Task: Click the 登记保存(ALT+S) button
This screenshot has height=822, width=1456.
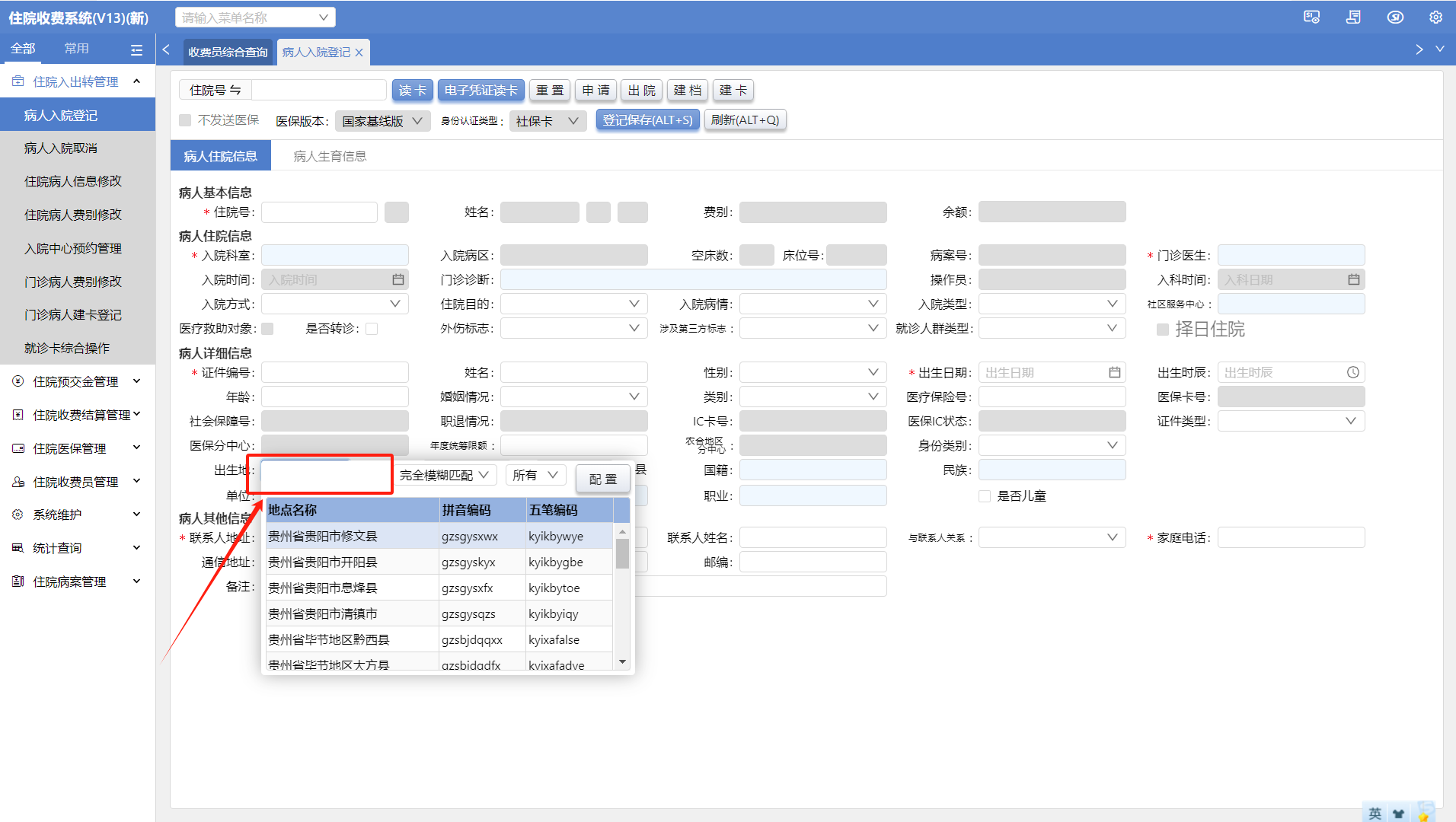Action: [648, 120]
